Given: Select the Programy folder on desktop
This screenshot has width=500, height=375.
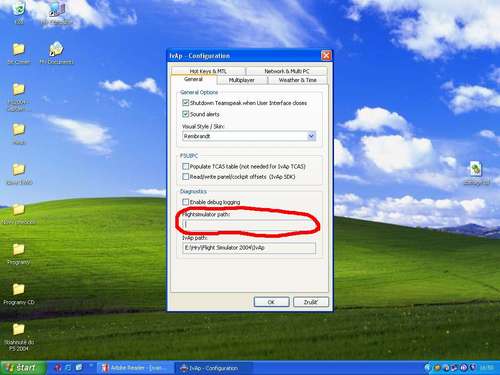Looking at the screenshot, I should coord(19,254).
